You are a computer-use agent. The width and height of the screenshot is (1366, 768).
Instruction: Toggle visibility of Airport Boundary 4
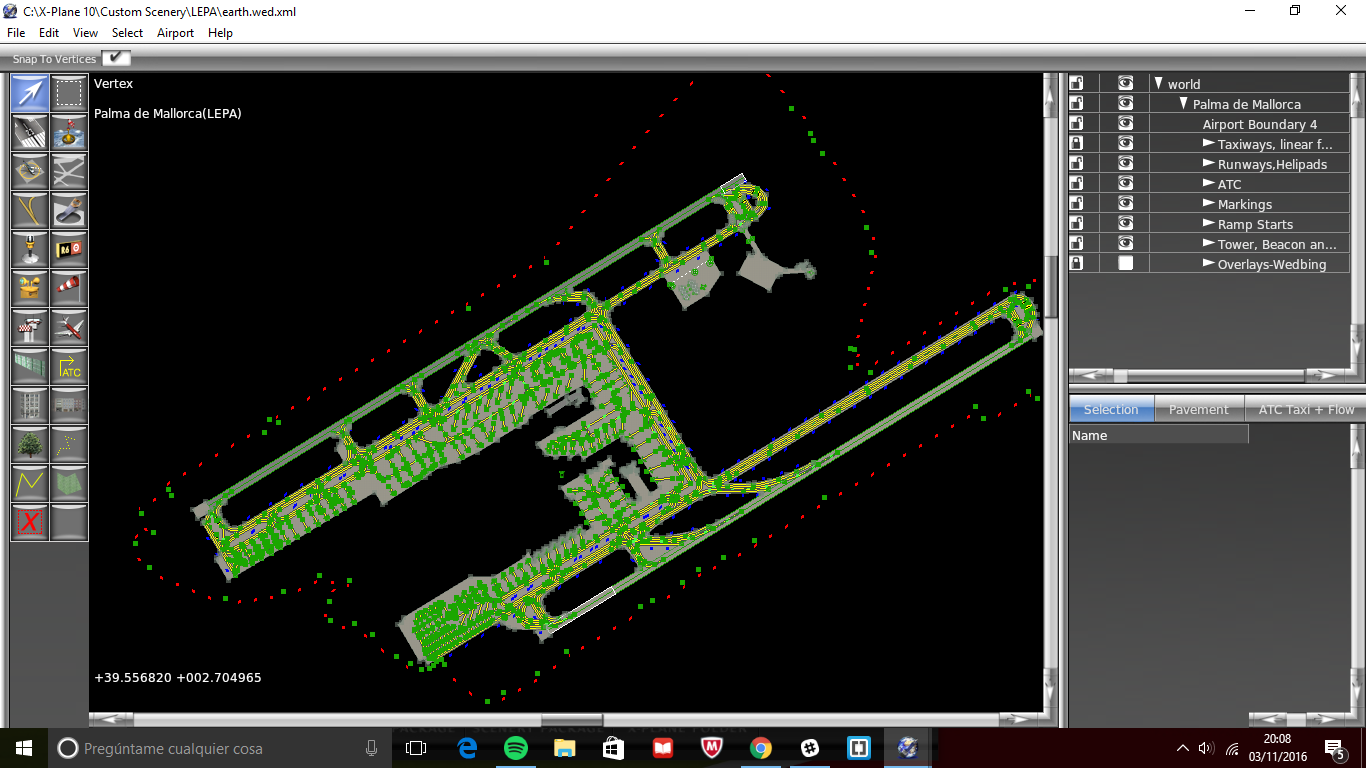[x=1125, y=124]
